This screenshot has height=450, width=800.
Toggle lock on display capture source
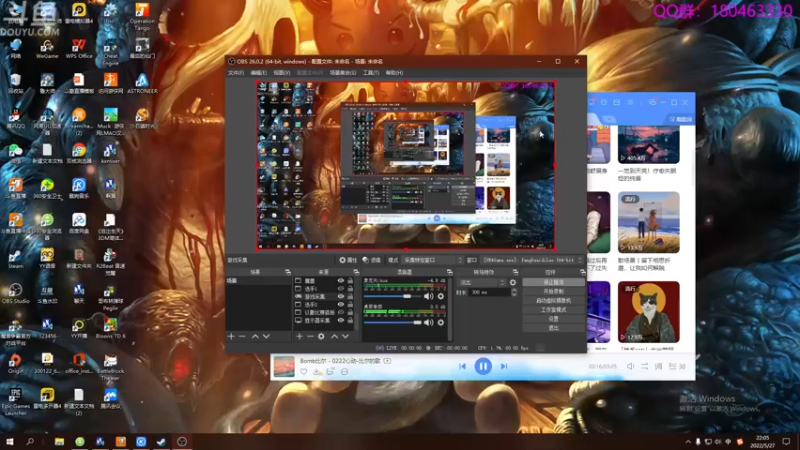[350, 320]
